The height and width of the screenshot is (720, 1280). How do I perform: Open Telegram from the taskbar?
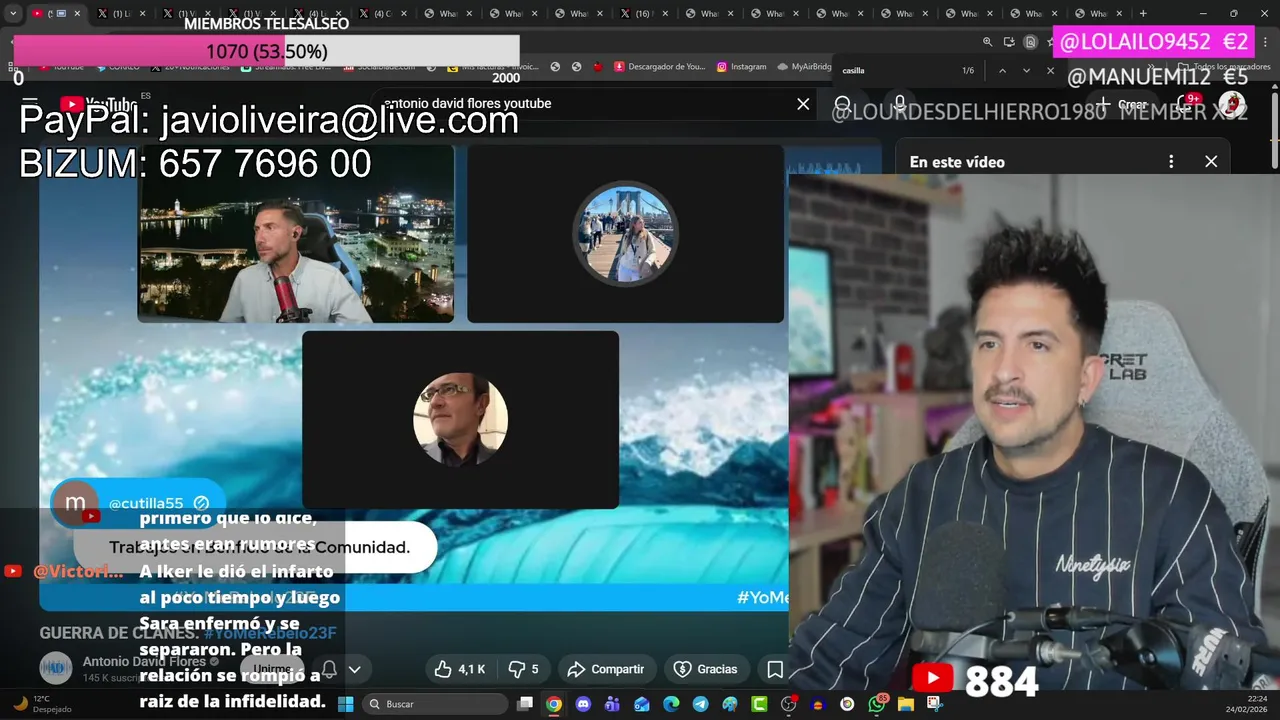click(x=700, y=704)
